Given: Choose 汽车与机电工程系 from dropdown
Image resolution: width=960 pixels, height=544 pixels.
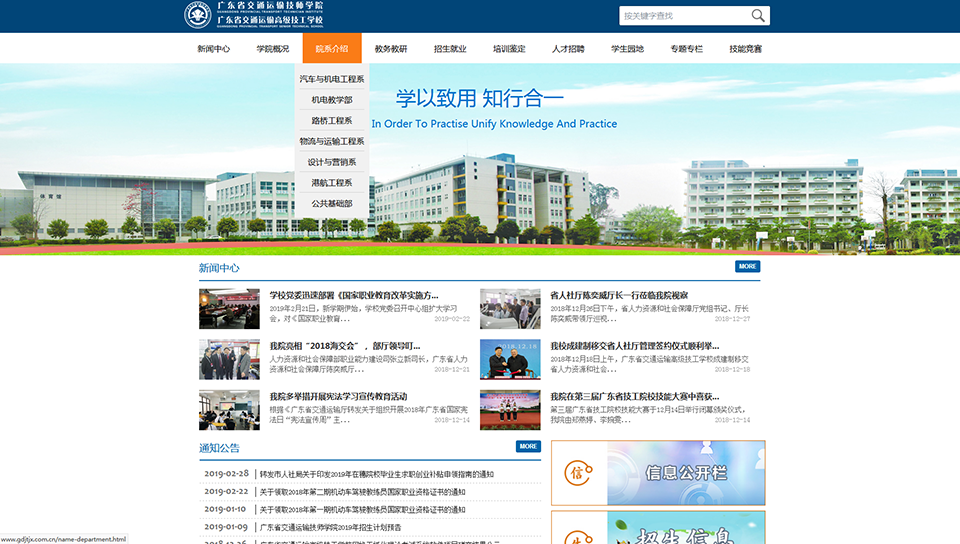Looking at the screenshot, I should click(332, 79).
